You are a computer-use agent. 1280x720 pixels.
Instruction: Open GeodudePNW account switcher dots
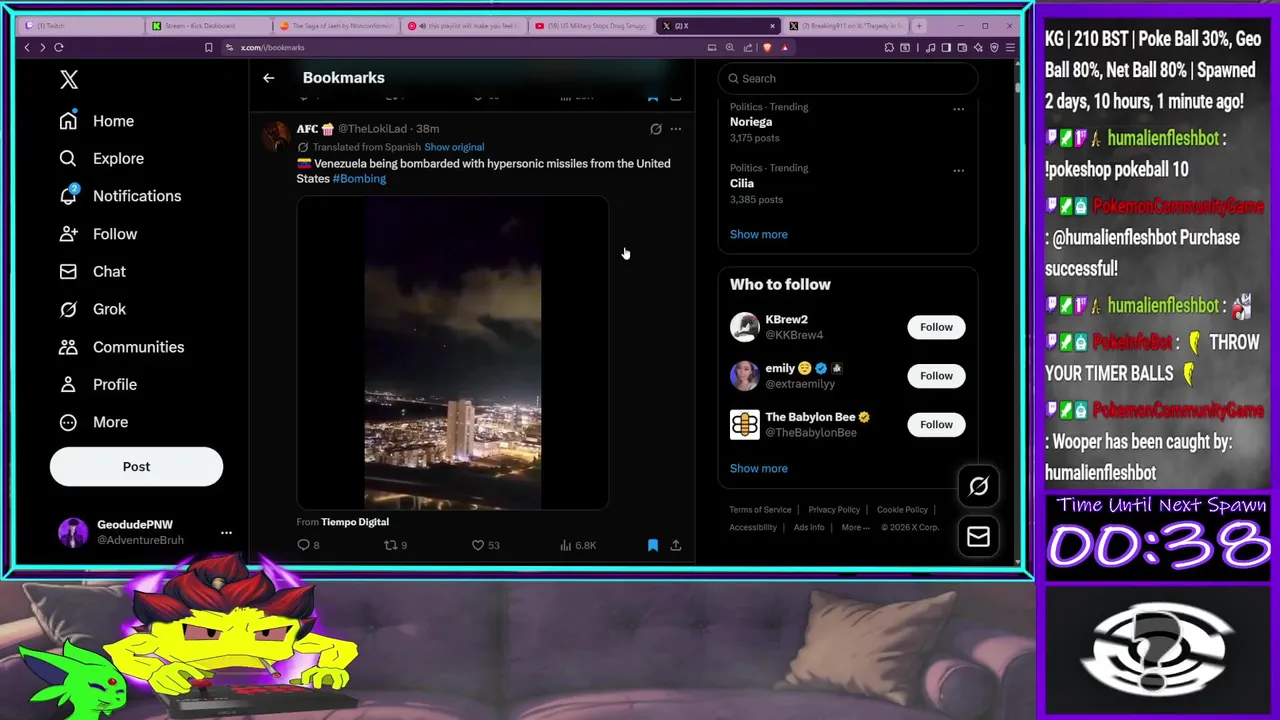[226, 533]
